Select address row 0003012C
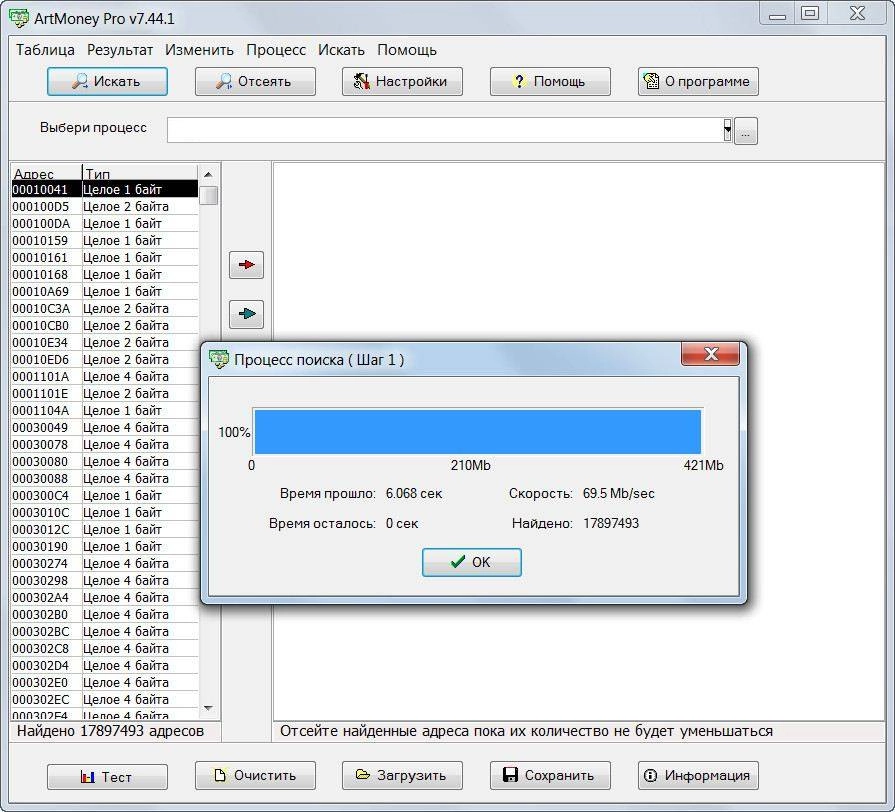 105,530
